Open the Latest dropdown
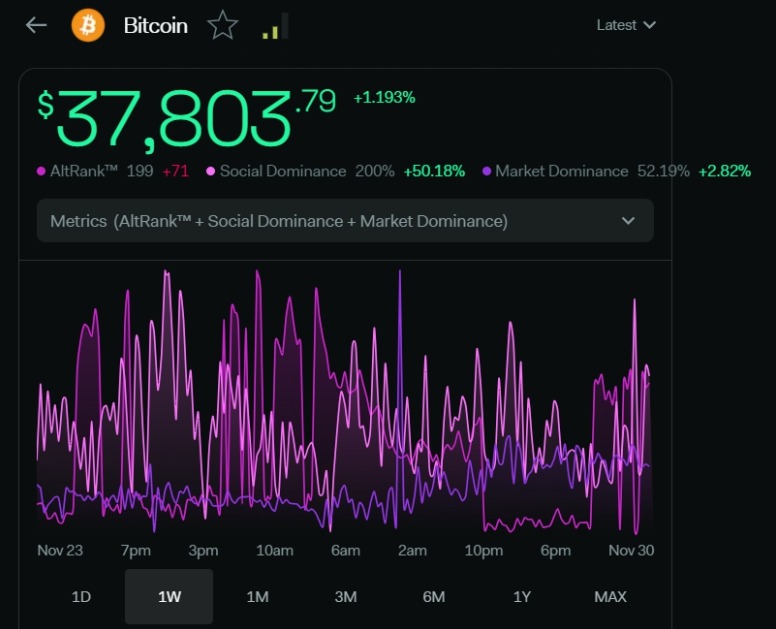776x629 pixels. [626, 25]
